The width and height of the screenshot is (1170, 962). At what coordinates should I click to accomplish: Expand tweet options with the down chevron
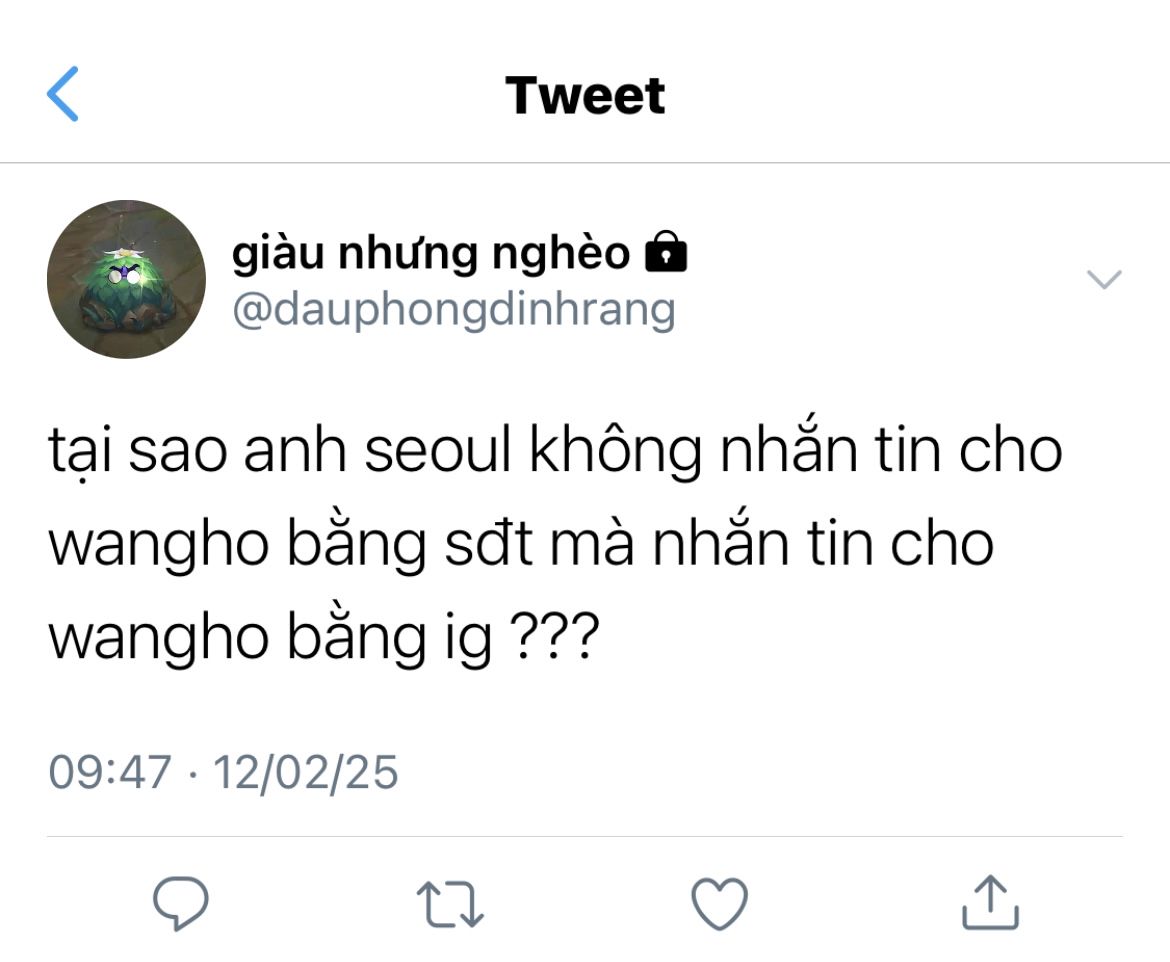[x=1104, y=279]
